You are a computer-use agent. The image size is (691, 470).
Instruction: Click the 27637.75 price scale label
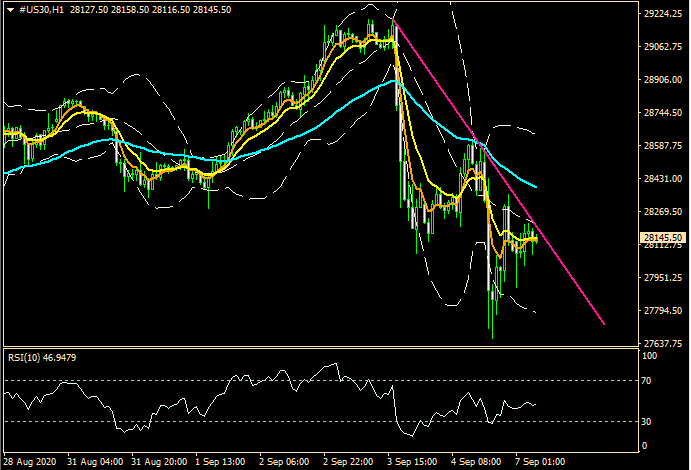(x=660, y=343)
